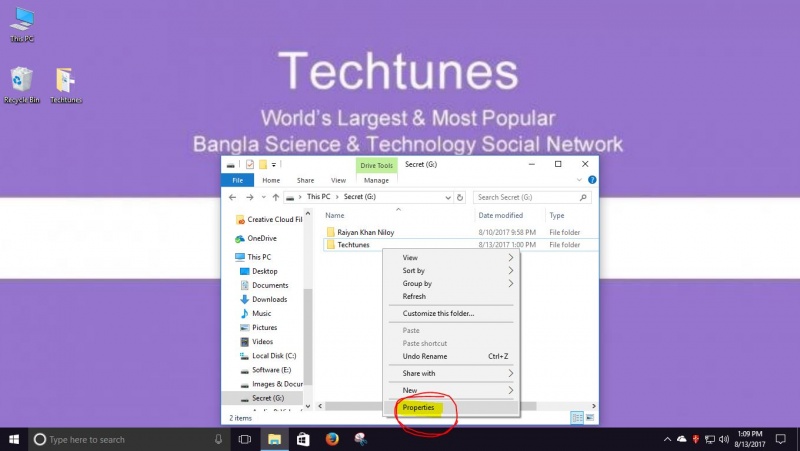The width and height of the screenshot is (800, 451).
Task: Open Videos in the navigation pane
Action: click(x=257, y=342)
